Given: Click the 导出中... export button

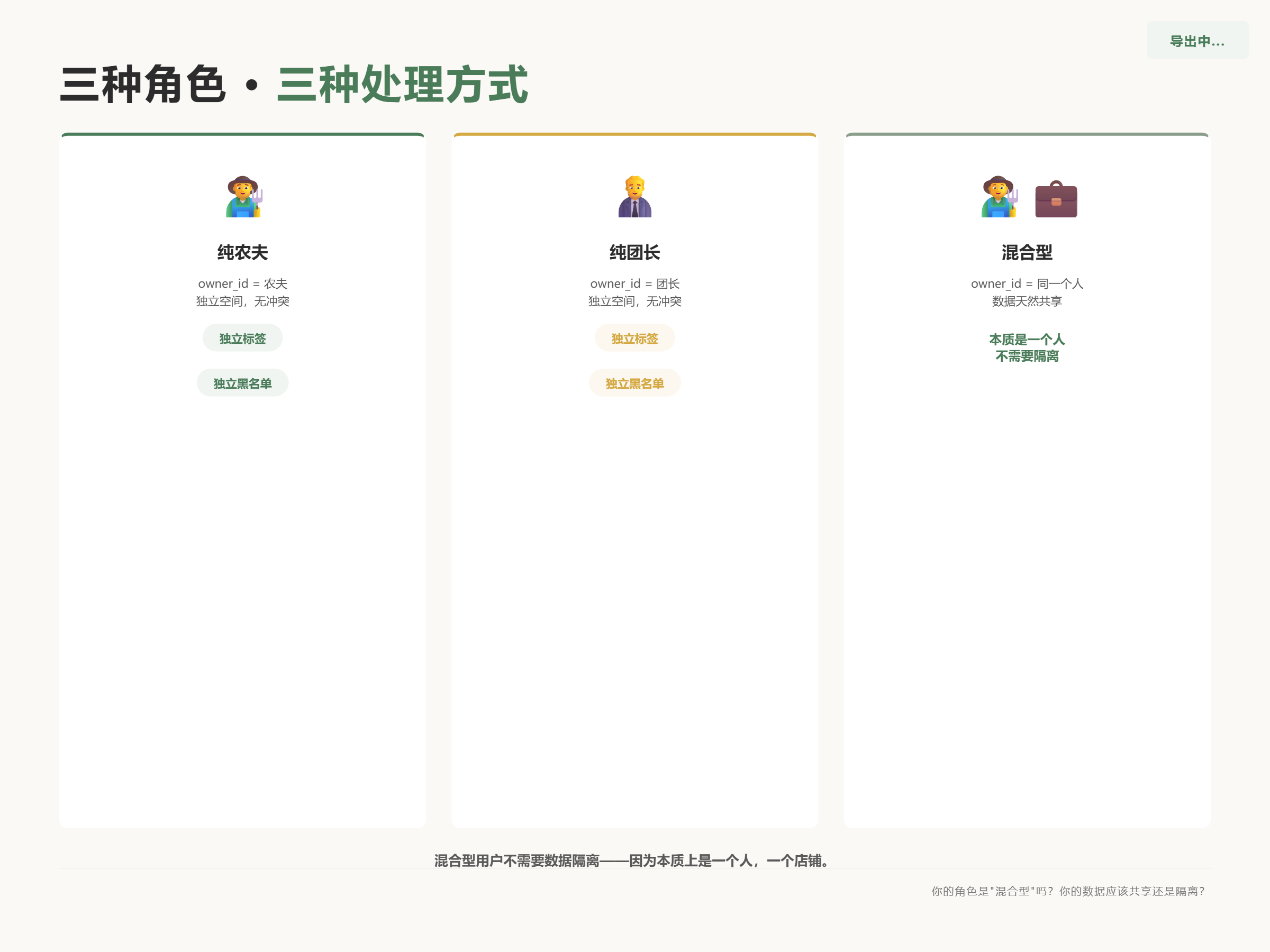Looking at the screenshot, I should (1197, 40).
